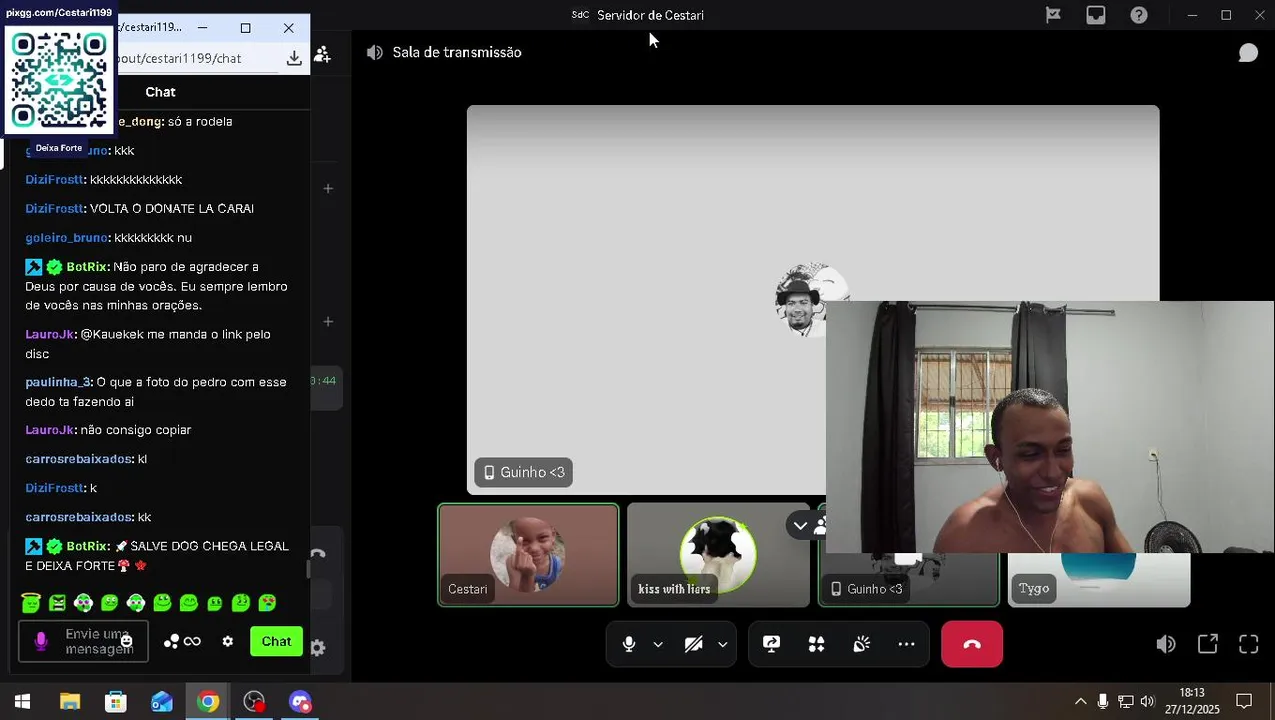The height and width of the screenshot is (720, 1275).
Task: Click Sala de transmissão channel speaker icon
Action: (x=375, y=52)
